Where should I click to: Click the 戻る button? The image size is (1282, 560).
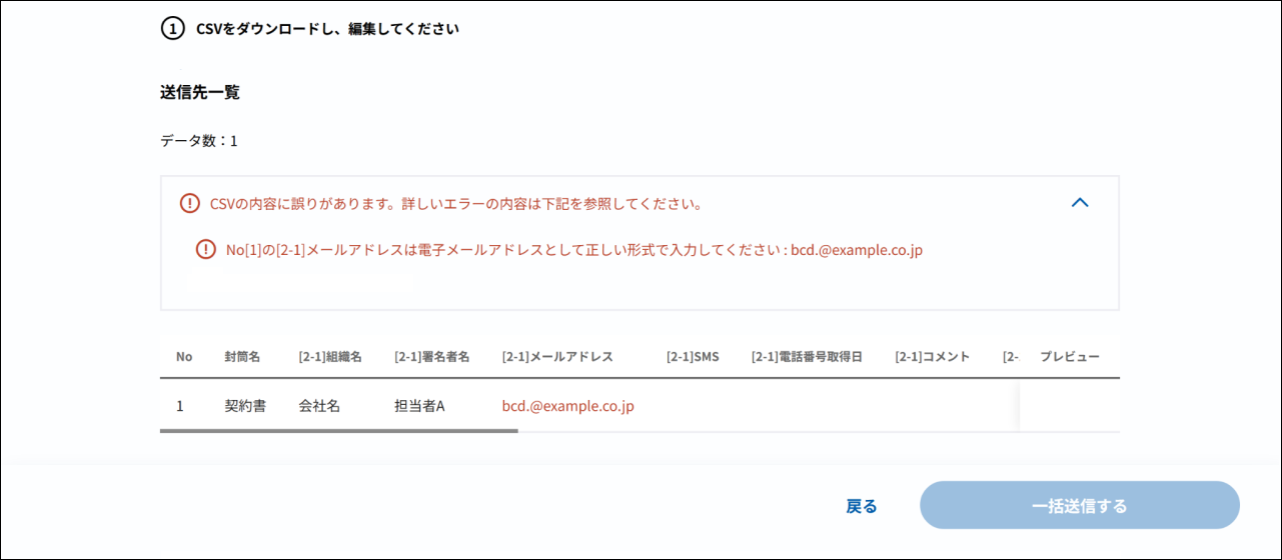[861, 506]
